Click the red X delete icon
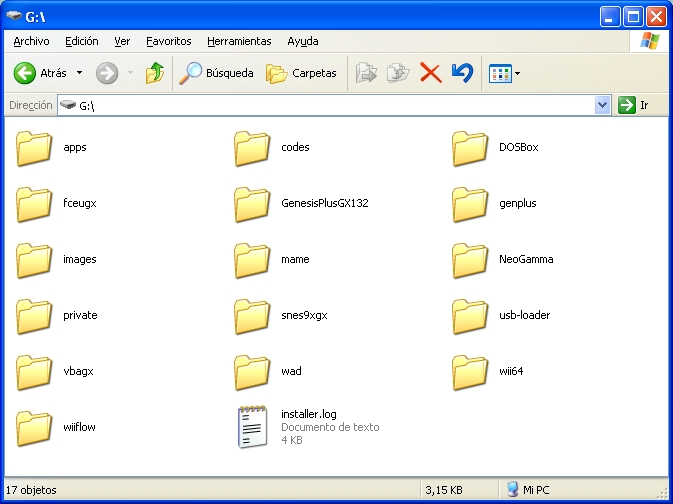The image size is (673, 504). tap(430, 73)
